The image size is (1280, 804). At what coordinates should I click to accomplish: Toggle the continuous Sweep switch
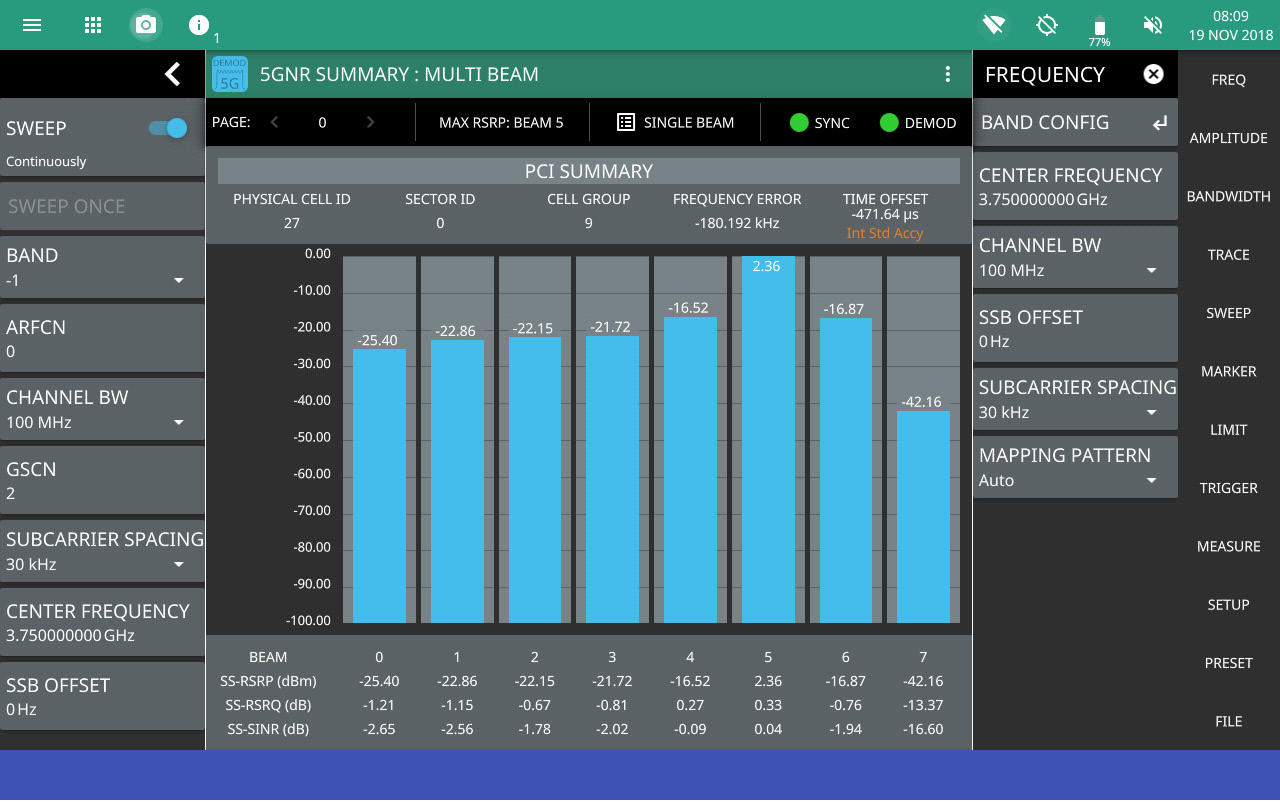pos(168,128)
